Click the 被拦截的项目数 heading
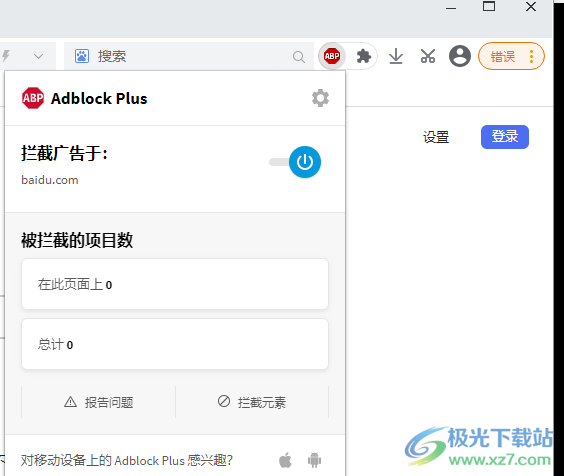This screenshot has width=564, height=476. 77,240
